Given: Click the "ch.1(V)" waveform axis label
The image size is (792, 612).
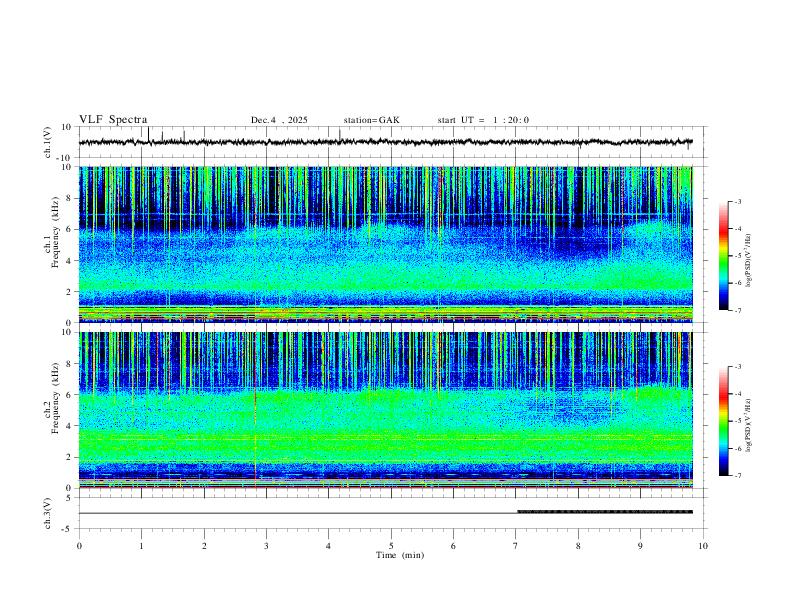Looking at the screenshot, I should pyautogui.click(x=48, y=142).
